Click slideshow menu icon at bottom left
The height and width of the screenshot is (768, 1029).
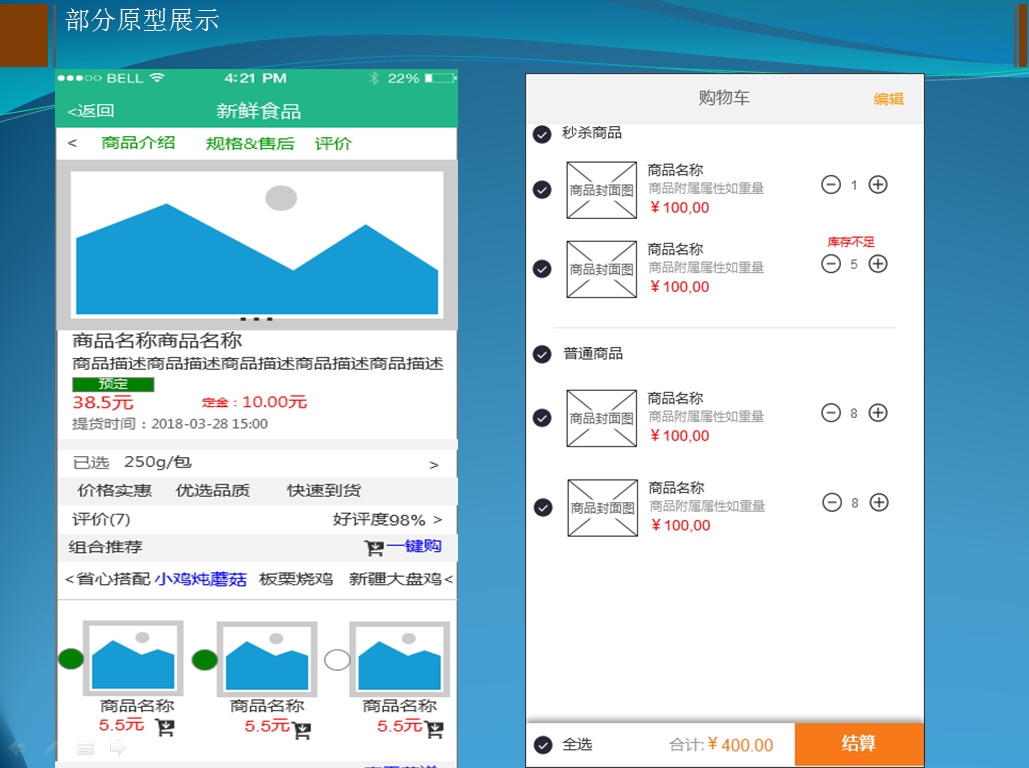[85, 748]
